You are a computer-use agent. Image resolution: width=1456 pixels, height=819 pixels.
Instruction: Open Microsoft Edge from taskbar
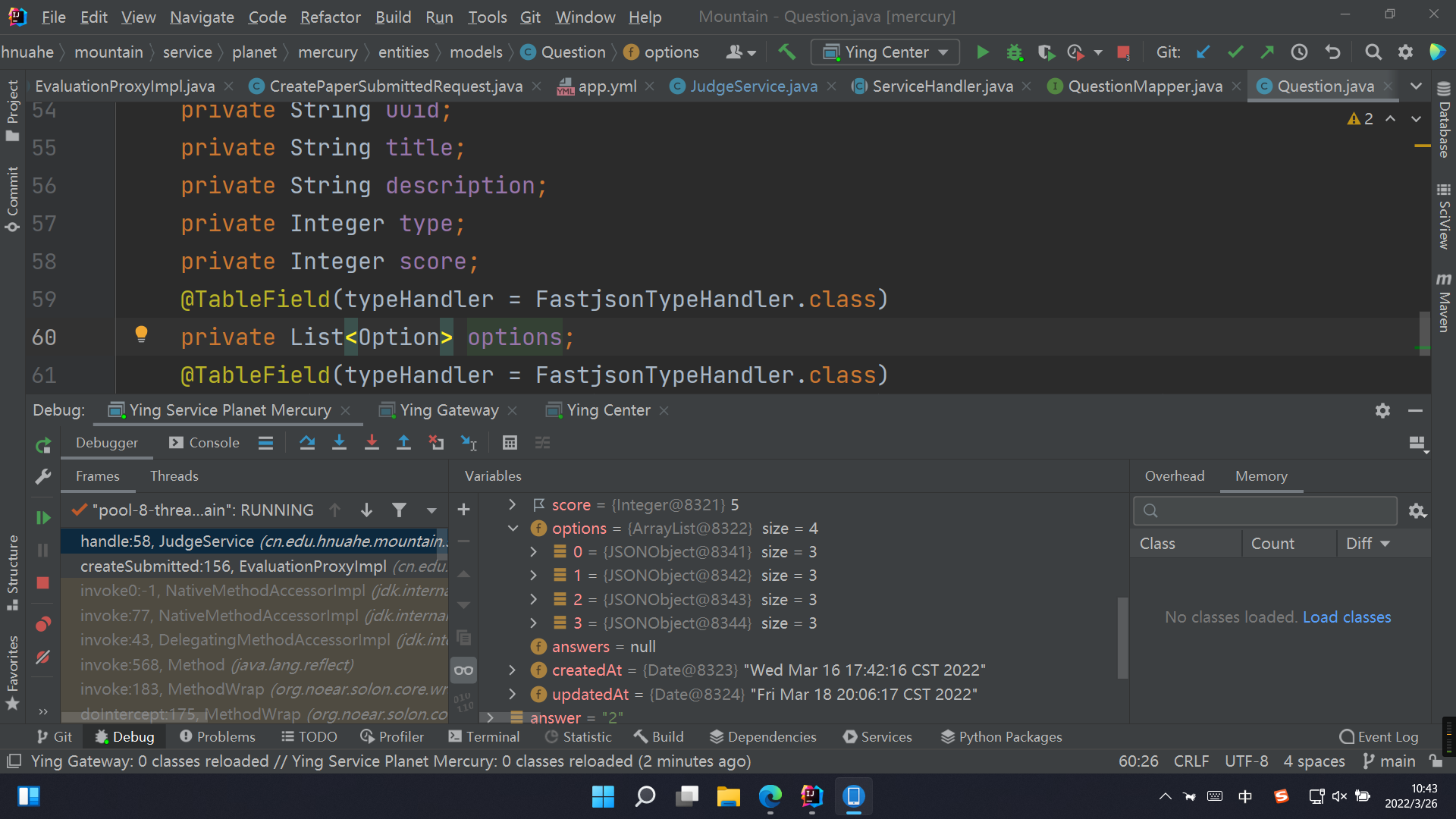pos(770,796)
